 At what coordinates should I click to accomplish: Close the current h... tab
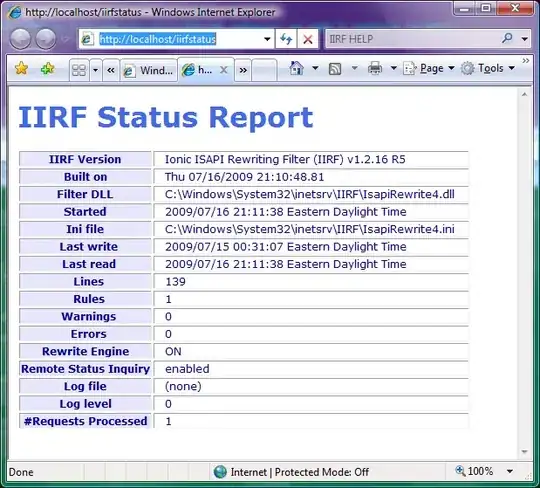click(224, 70)
